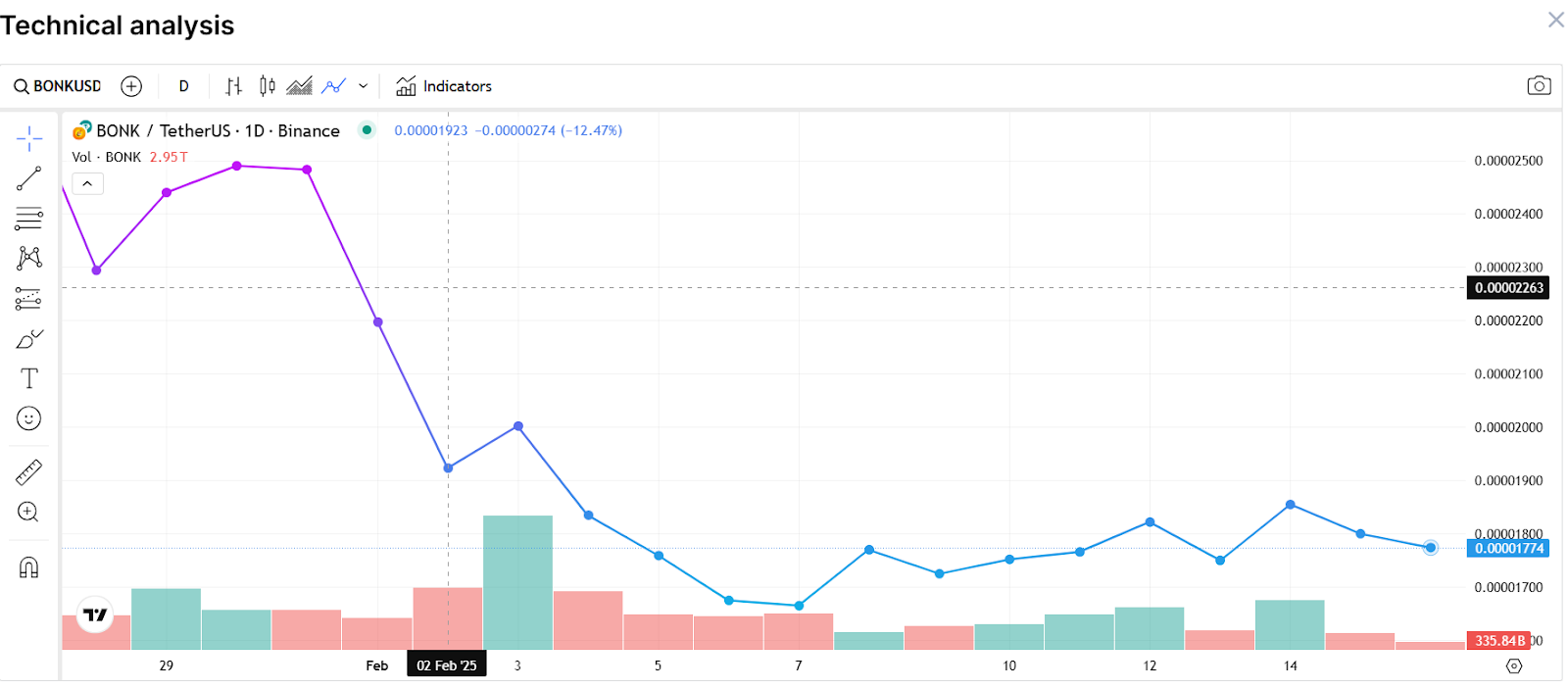Click the crosshair price label 0.00002263
Screen dimensions: 1568x689
click(1509, 288)
